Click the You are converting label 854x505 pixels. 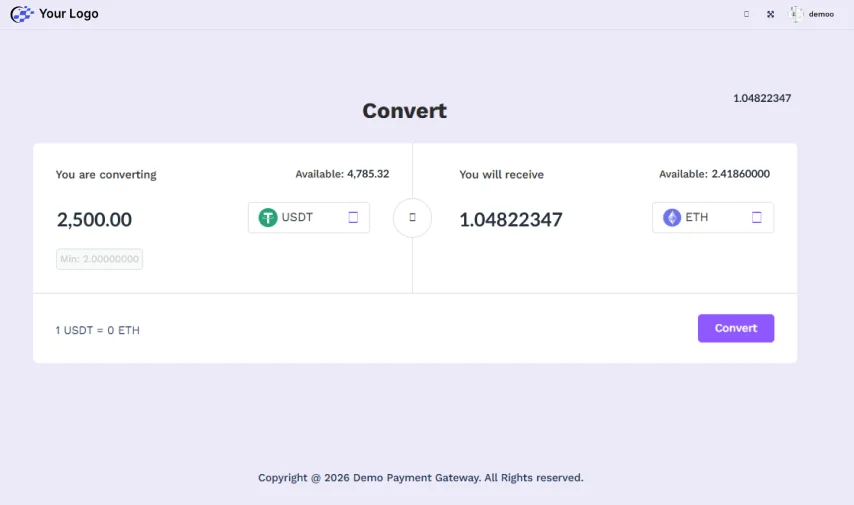tap(106, 174)
